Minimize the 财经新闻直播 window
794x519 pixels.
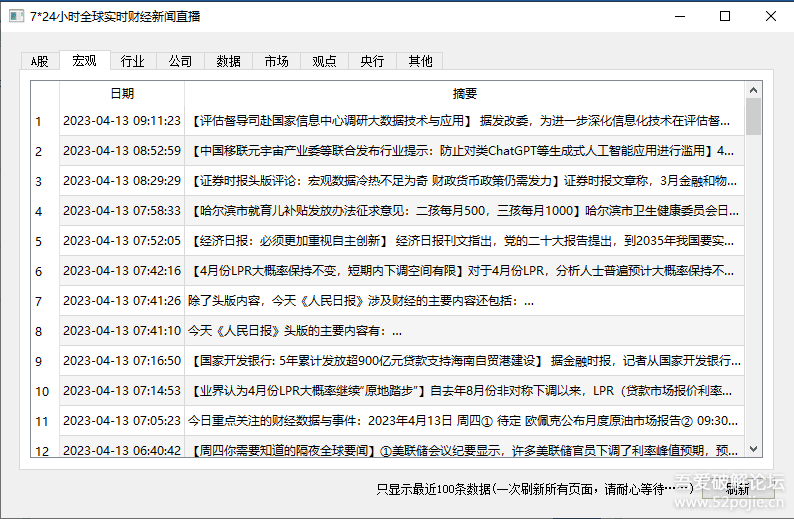pos(680,16)
